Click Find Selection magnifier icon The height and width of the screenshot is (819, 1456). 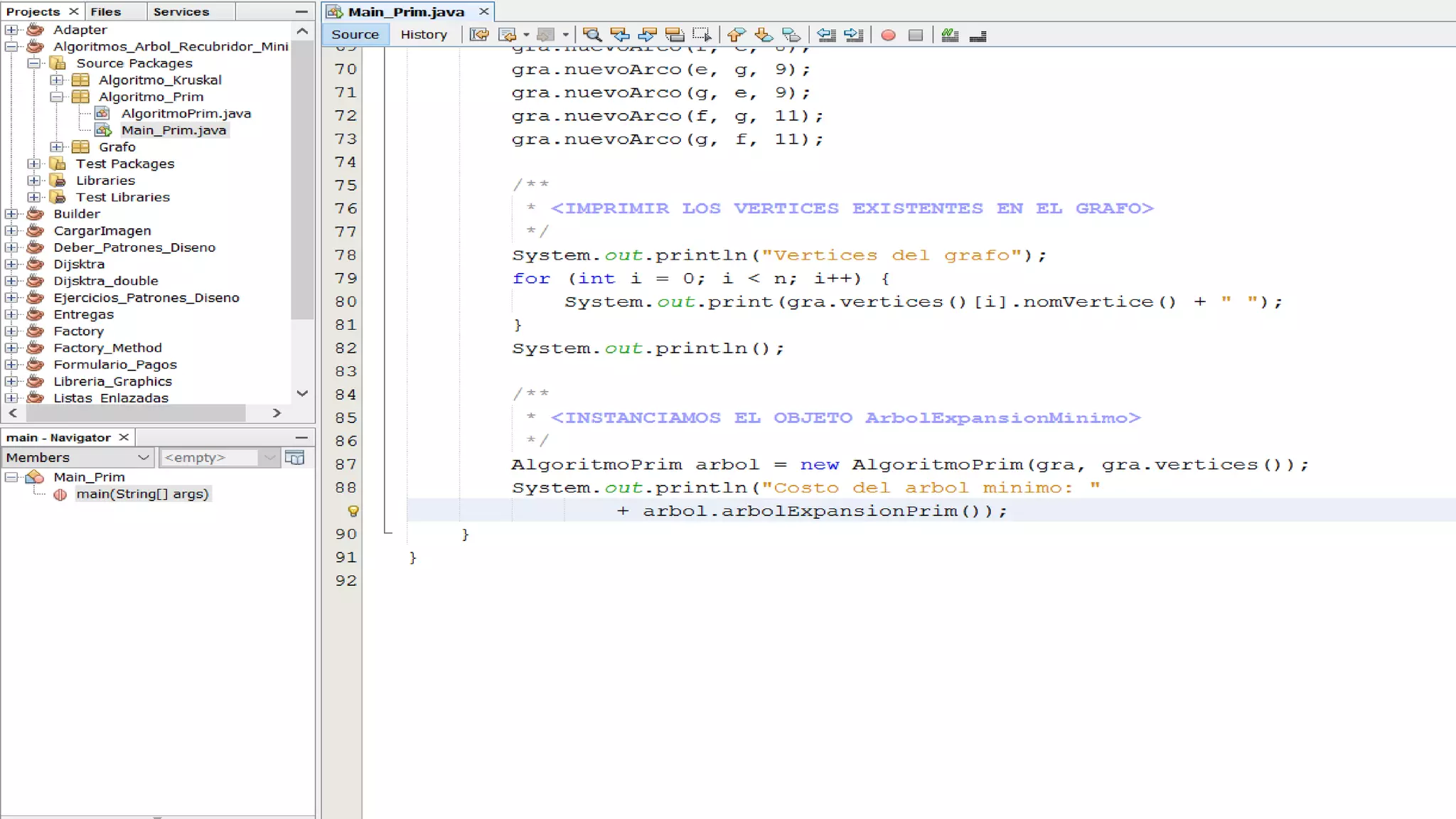(x=591, y=35)
